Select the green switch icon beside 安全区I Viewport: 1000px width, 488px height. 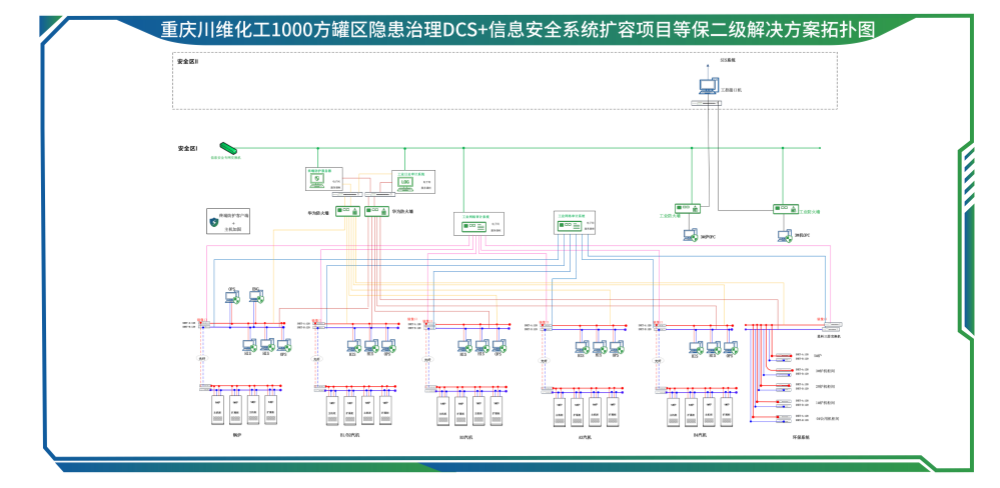point(227,149)
